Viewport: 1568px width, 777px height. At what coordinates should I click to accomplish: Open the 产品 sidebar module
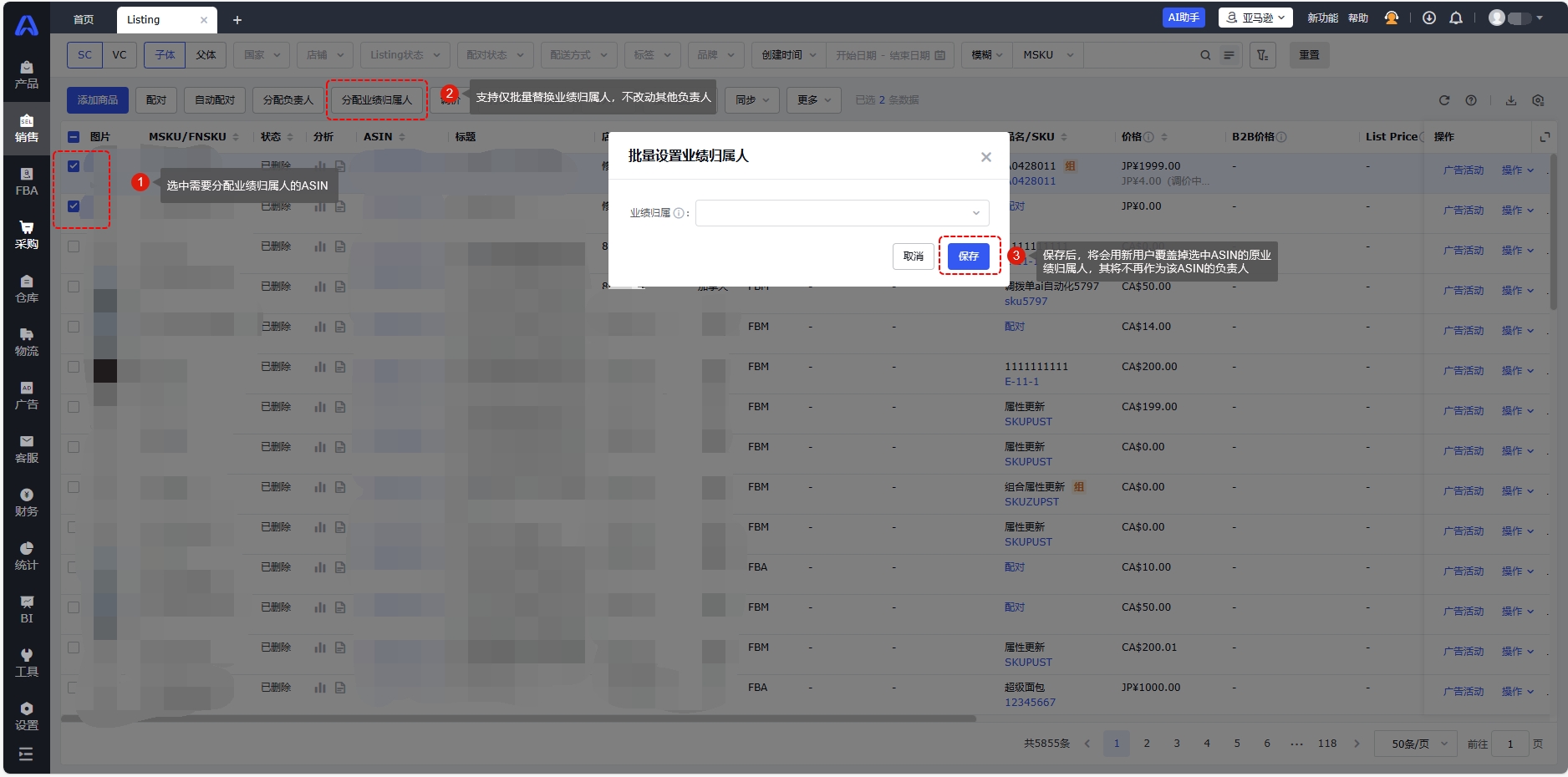[x=27, y=75]
